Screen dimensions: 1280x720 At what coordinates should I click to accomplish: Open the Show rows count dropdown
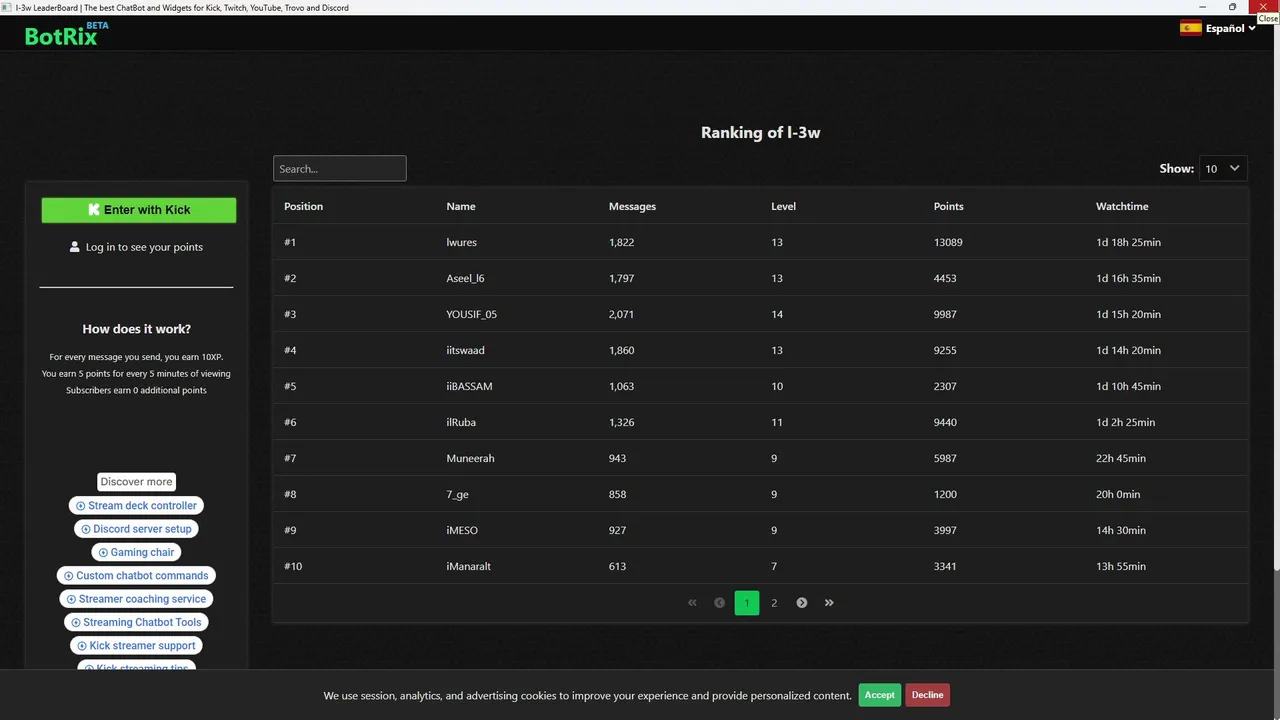[1223, 169]
